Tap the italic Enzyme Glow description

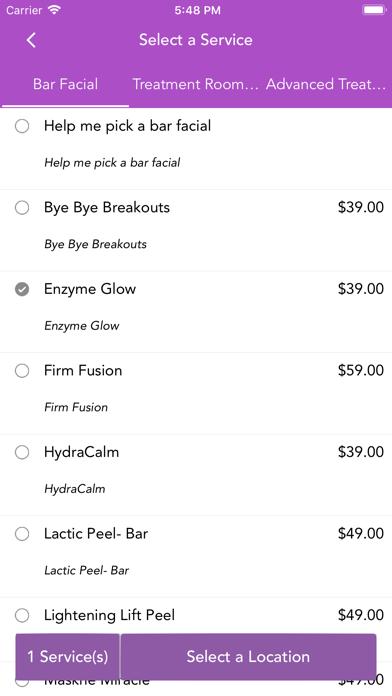[82, 326]
